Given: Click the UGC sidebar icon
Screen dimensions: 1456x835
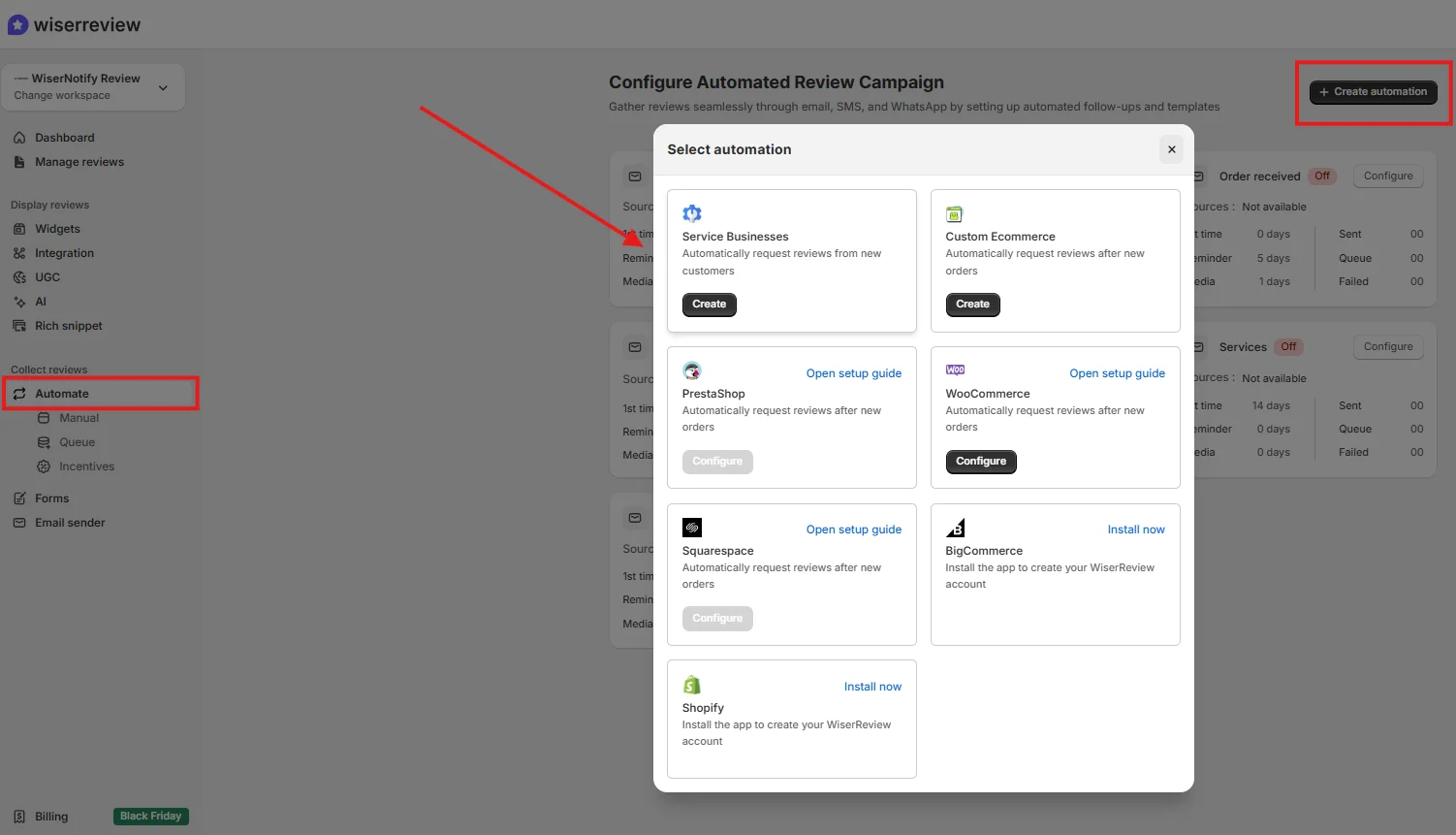Looking at the screenshot, I should (x=21, y=276).
